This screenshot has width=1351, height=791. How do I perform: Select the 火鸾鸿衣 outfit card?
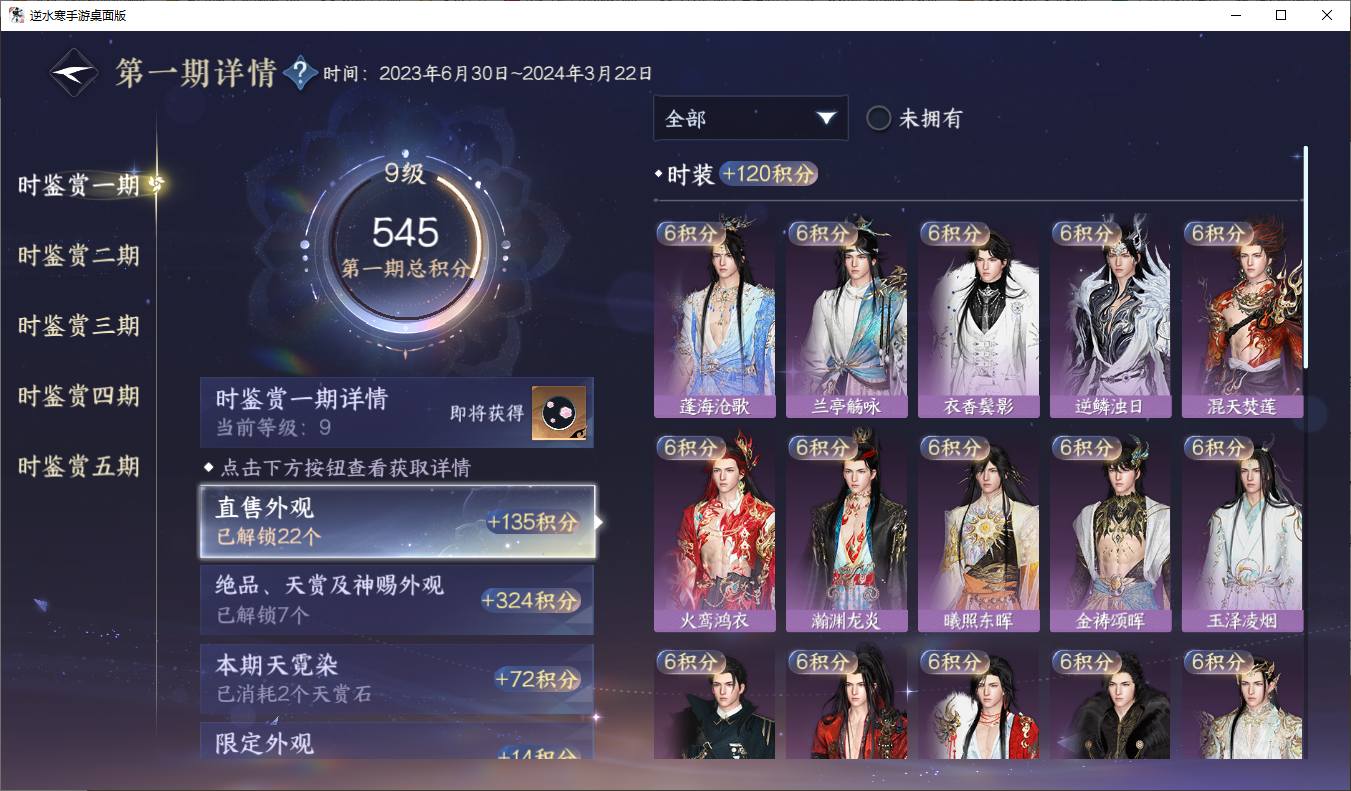coord(714,532)
